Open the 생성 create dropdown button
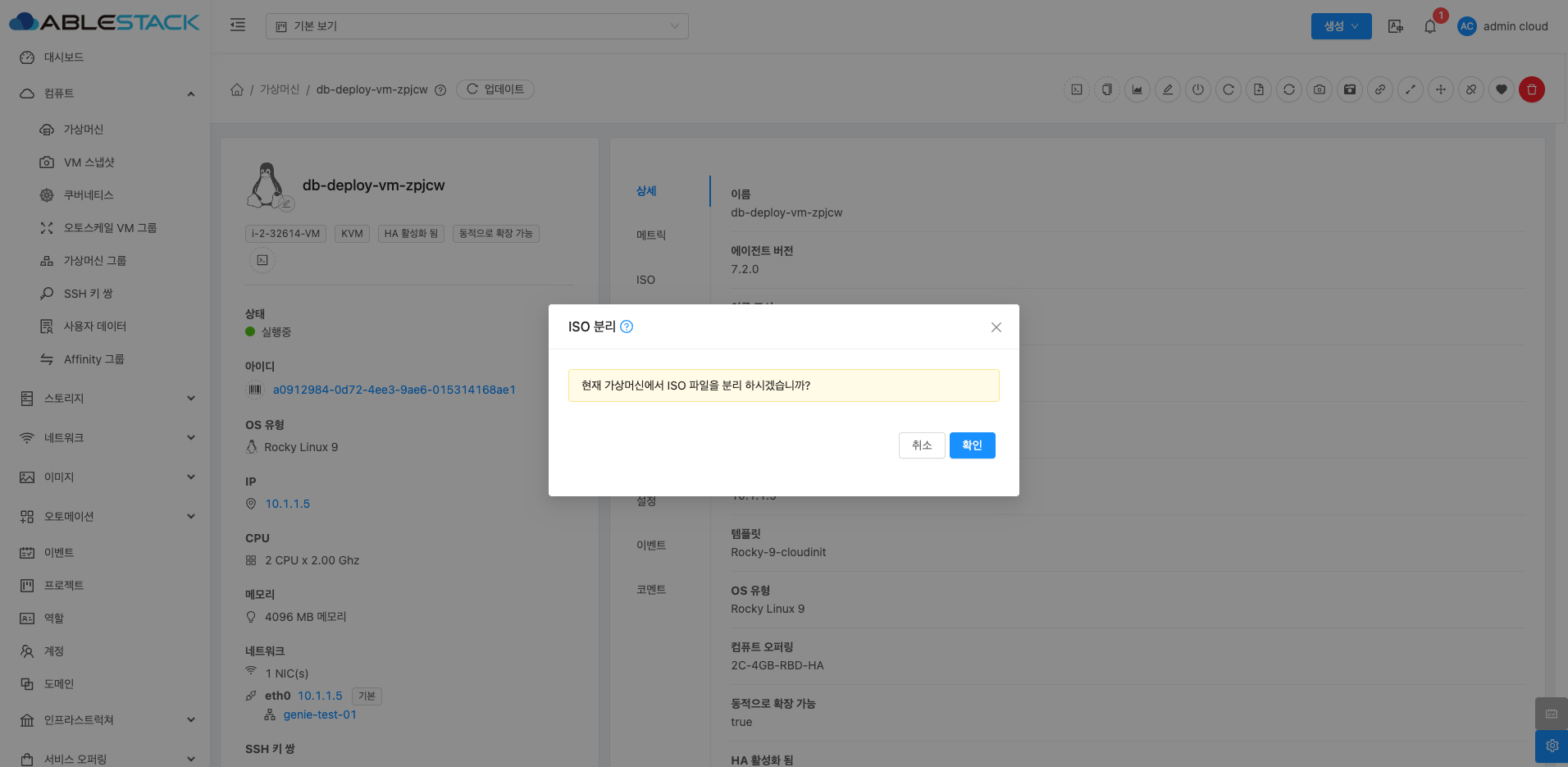This screenshot has width=1568, height=767. (x=1341, y=26)
